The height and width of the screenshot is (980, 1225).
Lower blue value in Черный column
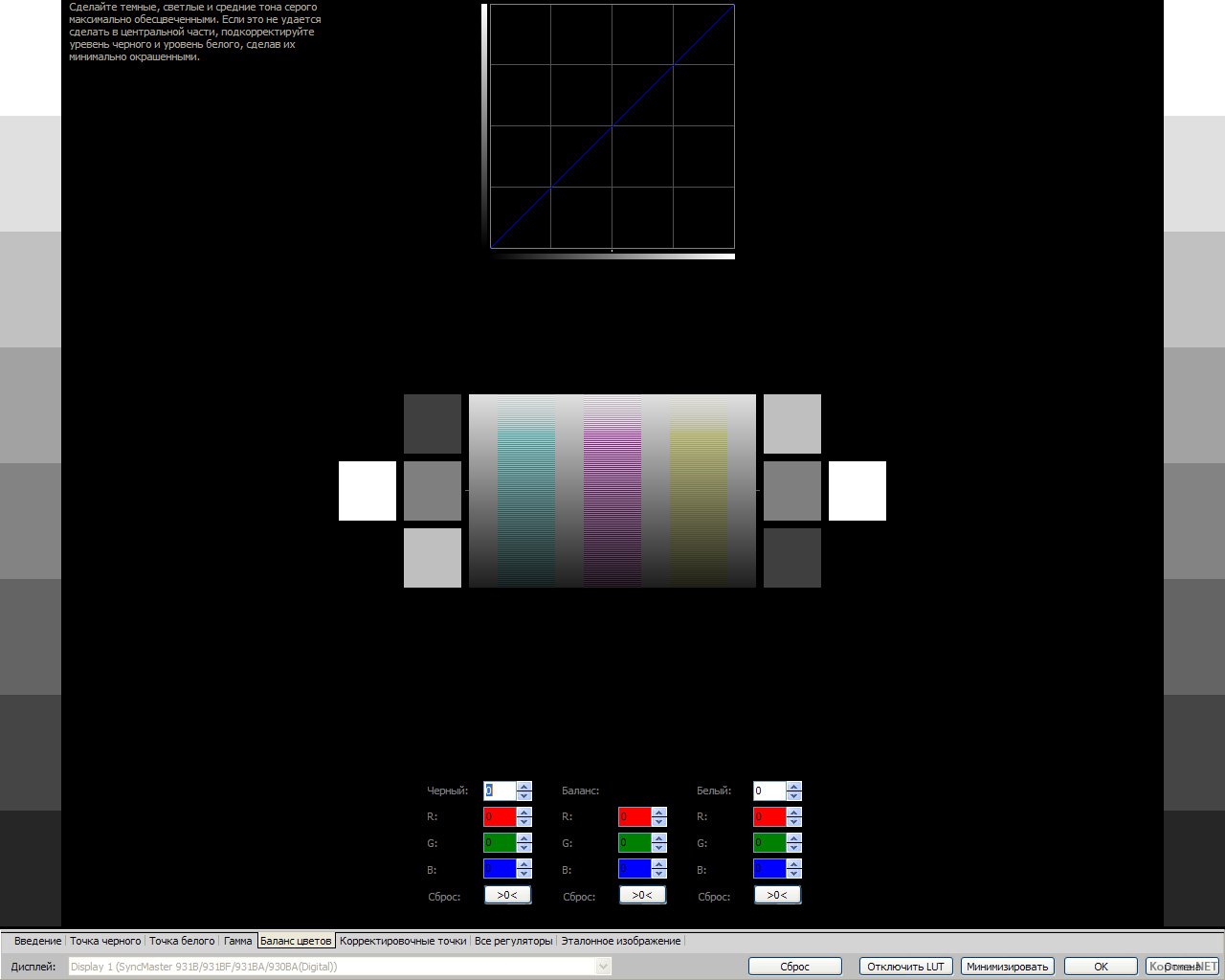point(523,873)
